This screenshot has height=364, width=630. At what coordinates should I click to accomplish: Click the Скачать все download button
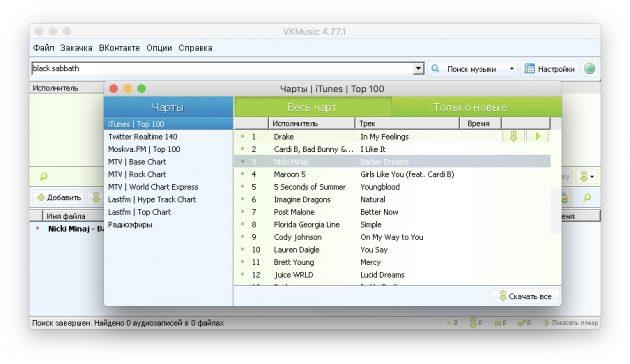click(x=525, y=297)
